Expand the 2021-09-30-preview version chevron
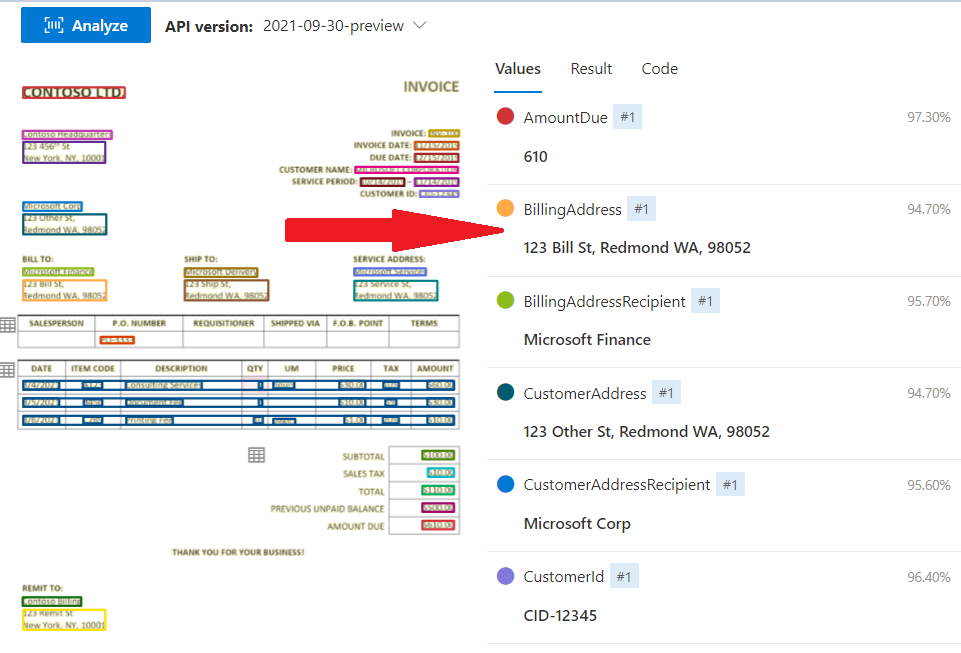This screenshot has height=653, width=961. (418, 26)
